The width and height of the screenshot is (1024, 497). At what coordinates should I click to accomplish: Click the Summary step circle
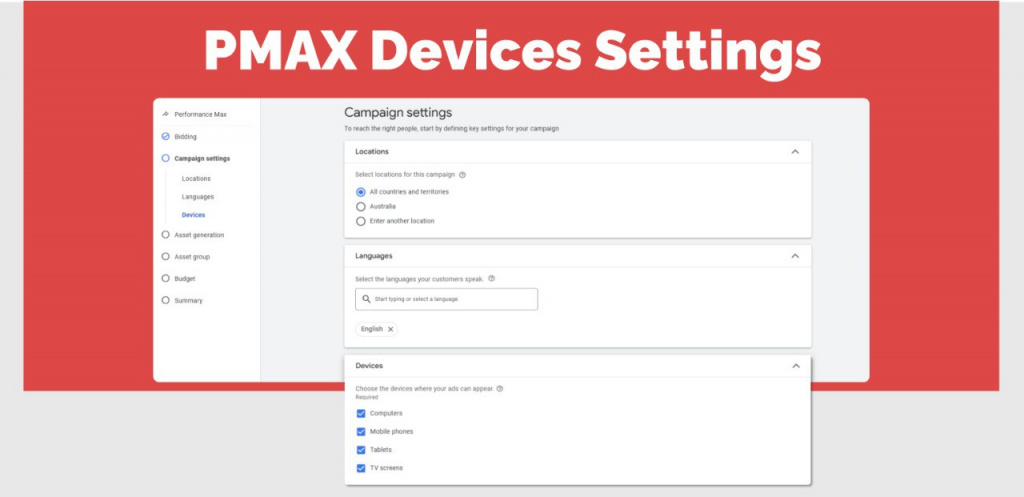(x=165, y=300)
